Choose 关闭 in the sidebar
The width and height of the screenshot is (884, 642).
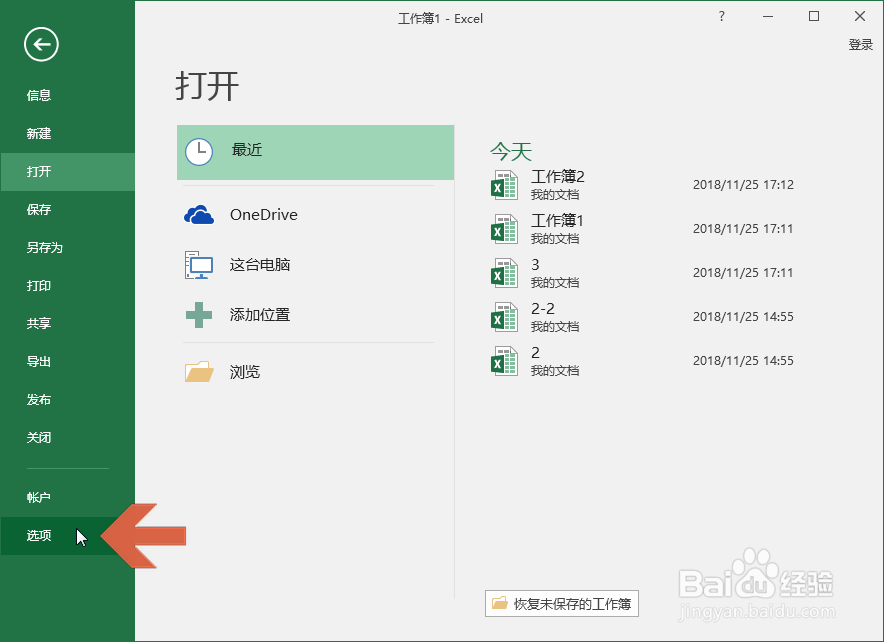point(68,437)
